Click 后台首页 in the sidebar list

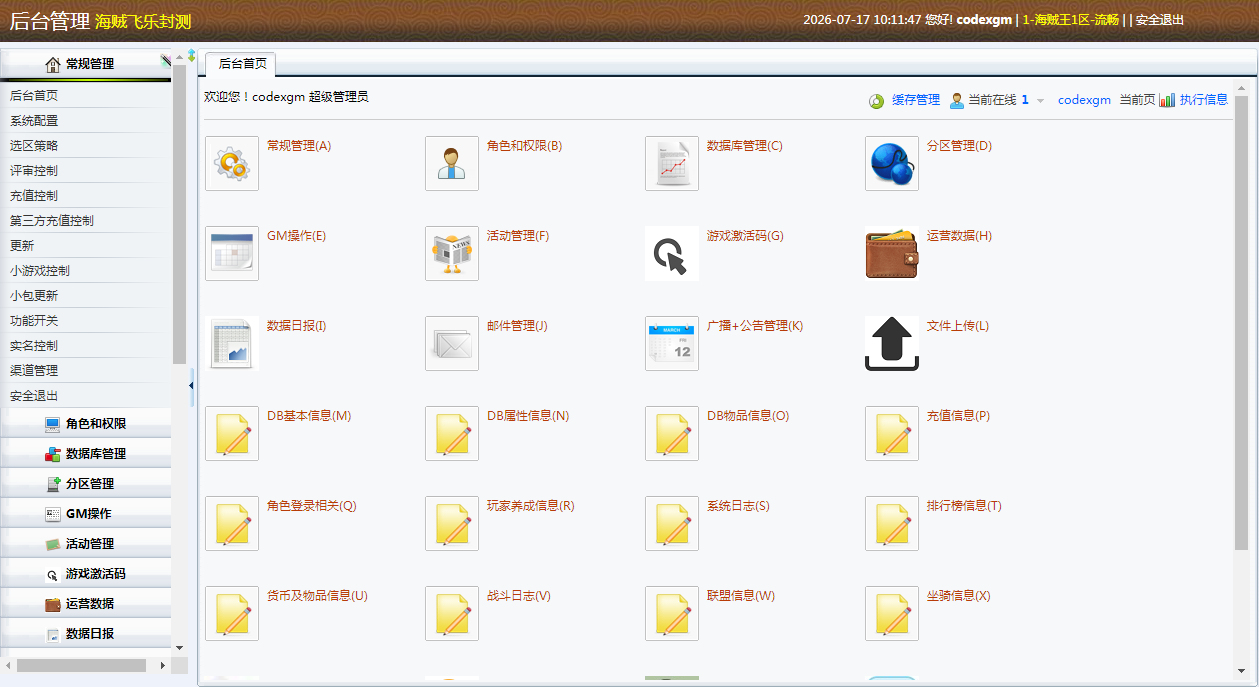(34, 95)
